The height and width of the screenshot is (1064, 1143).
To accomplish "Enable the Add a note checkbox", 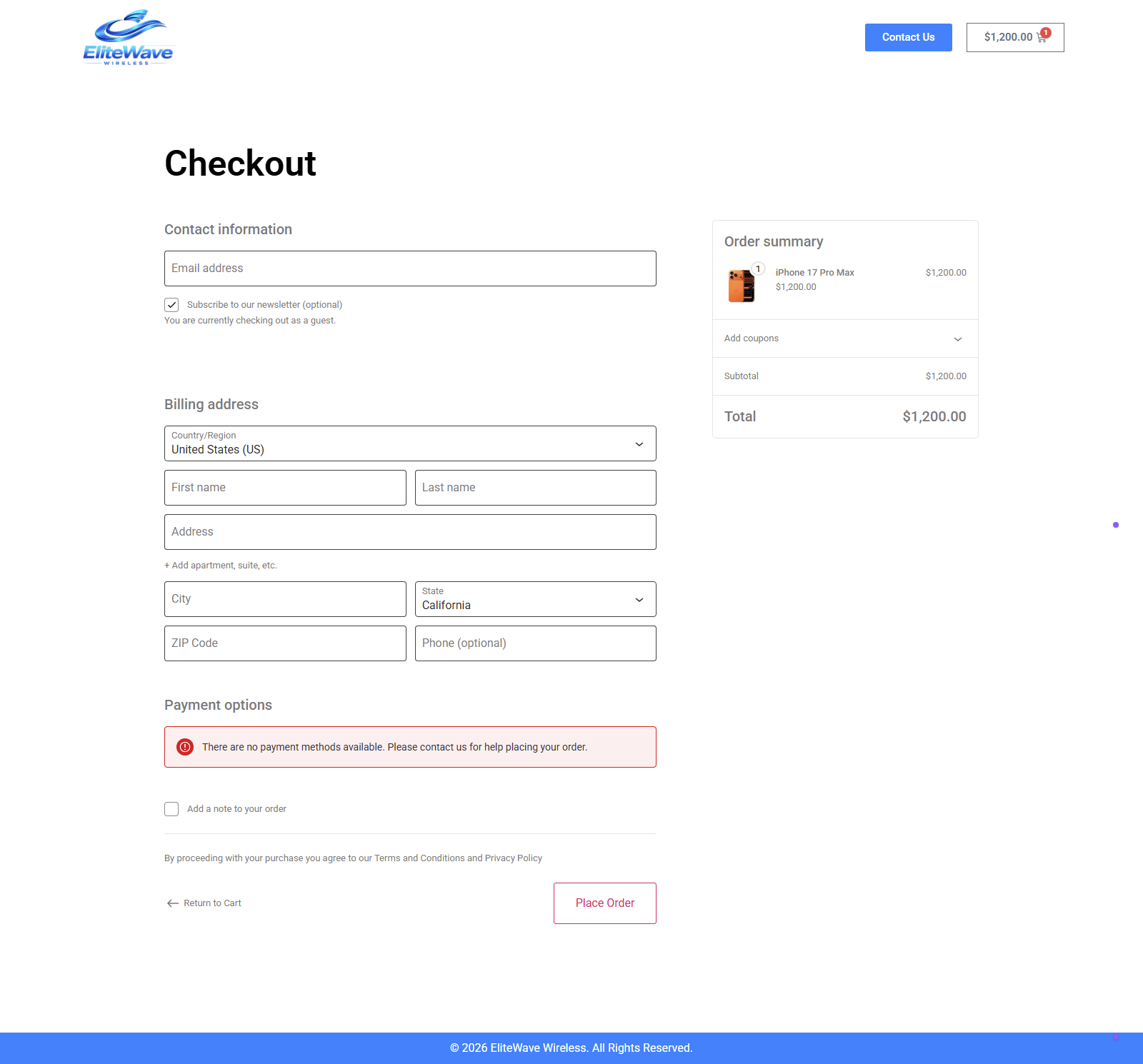I will pos(171,809).
